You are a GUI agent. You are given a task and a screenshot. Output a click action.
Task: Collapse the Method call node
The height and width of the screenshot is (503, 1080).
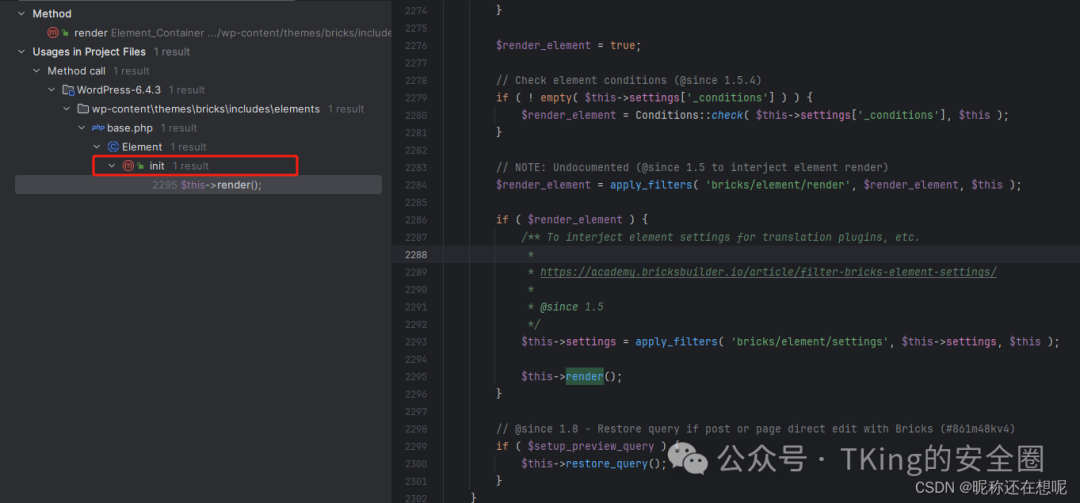pos(37,71)
